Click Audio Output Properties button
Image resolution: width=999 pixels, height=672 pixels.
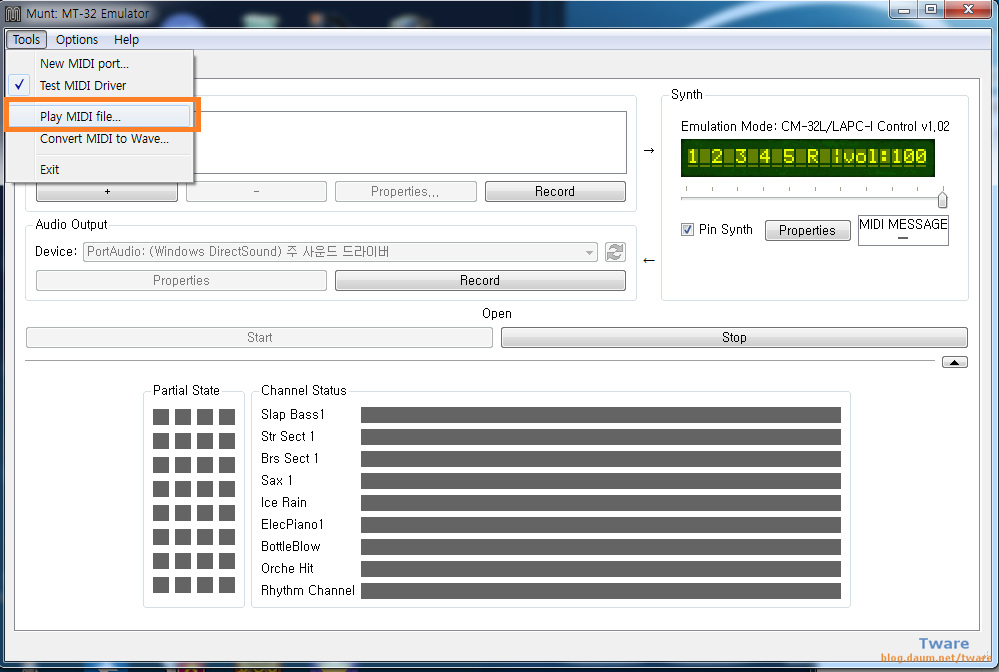point(182,280)
